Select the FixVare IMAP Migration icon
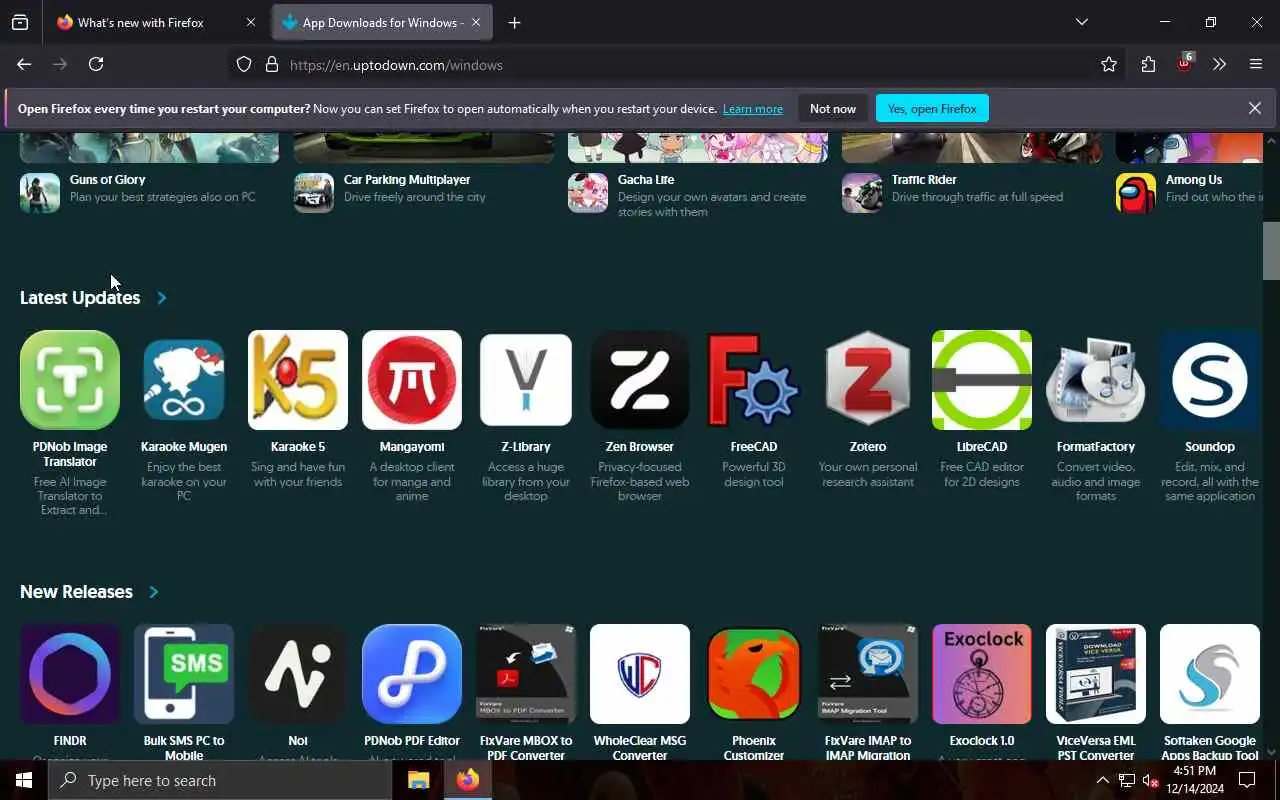1280x800 pixels. click(868, 674)
